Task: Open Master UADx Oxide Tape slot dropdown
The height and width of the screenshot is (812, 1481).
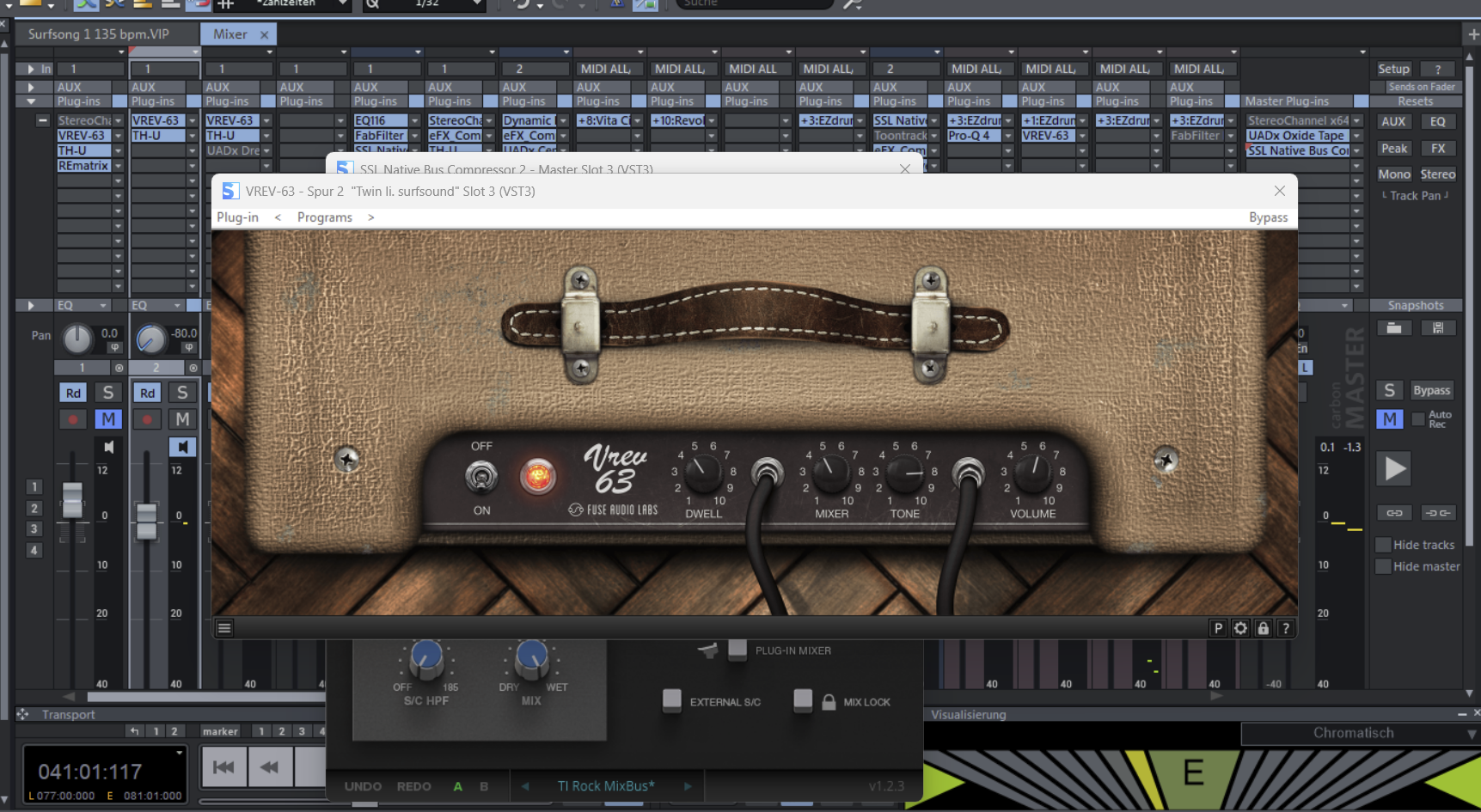Action: (x=1356, y=136)
